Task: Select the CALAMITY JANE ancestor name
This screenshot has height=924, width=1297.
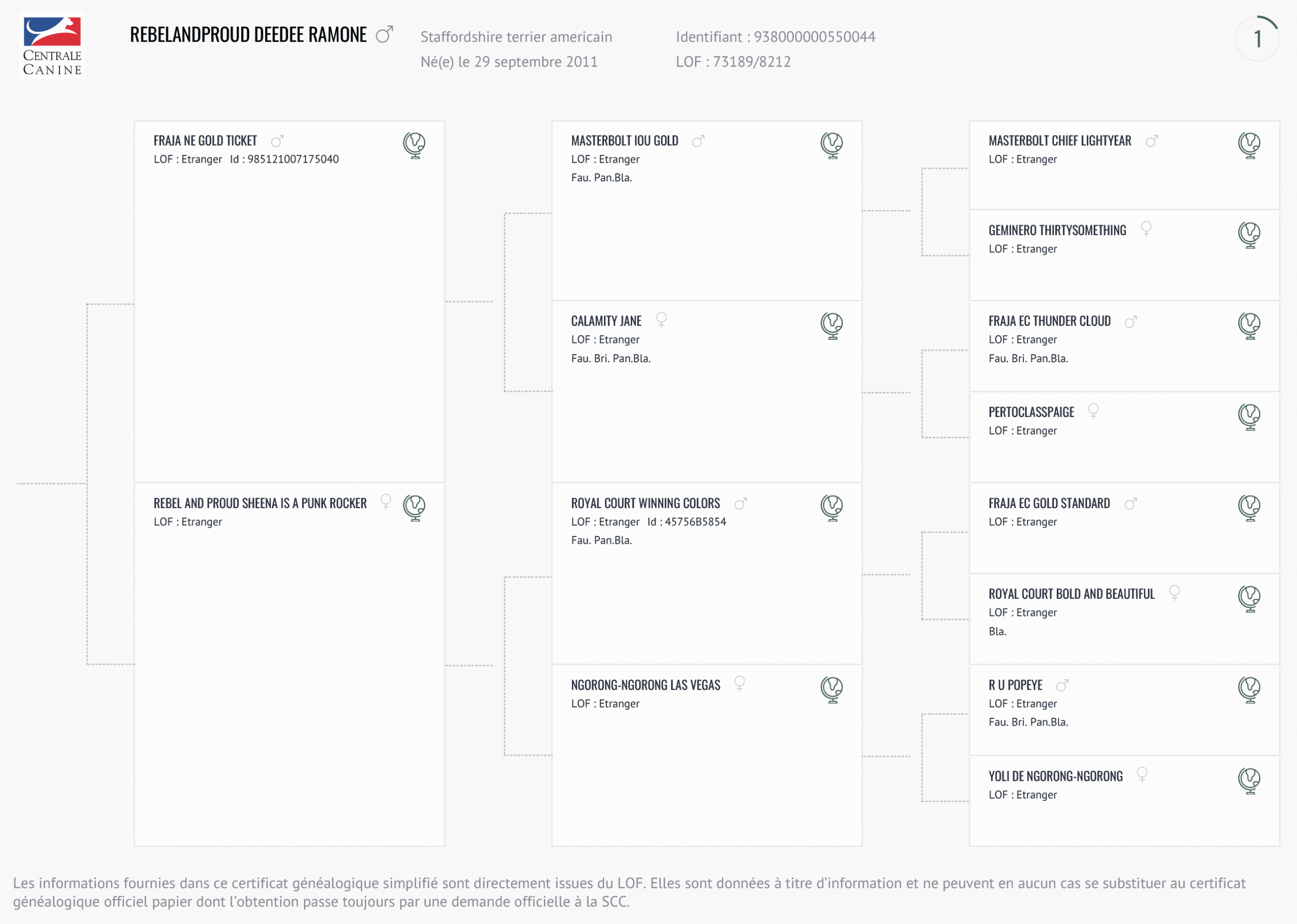Action: coord(606,322)
